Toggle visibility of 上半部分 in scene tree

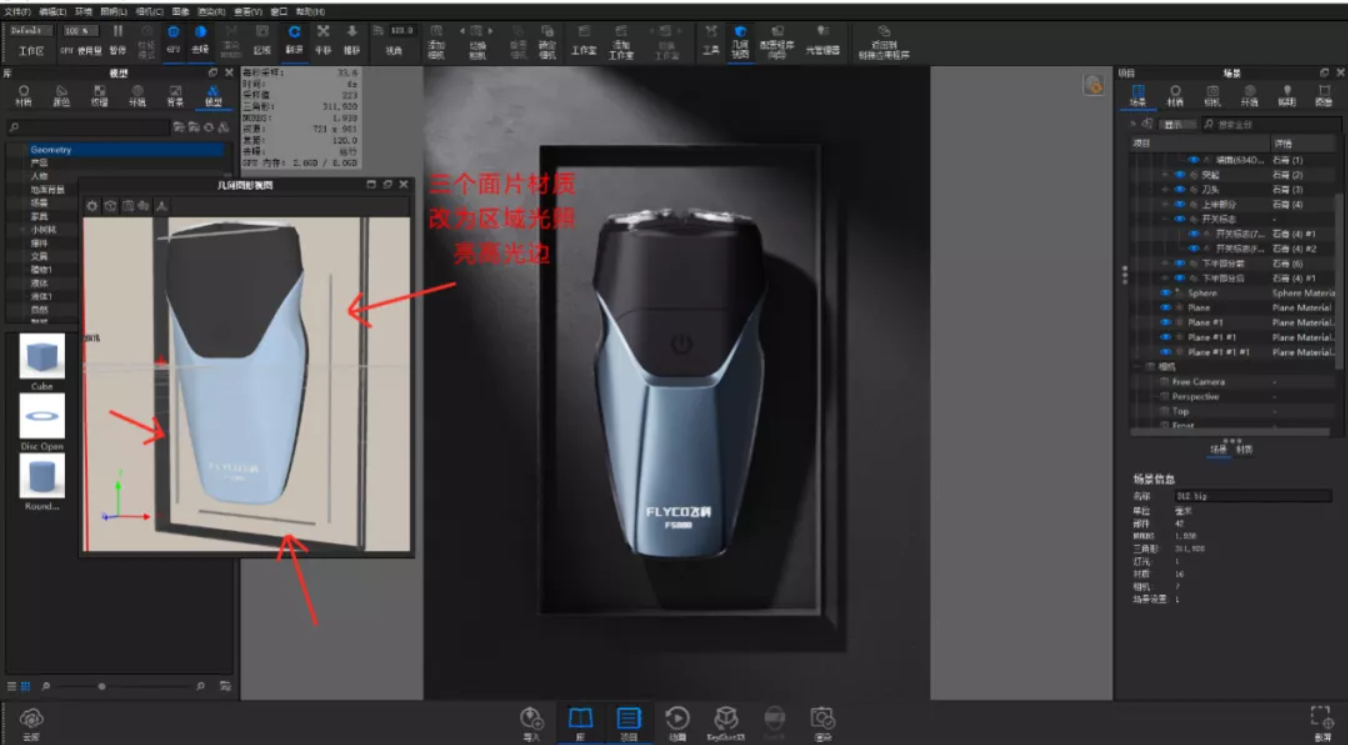1180,204
